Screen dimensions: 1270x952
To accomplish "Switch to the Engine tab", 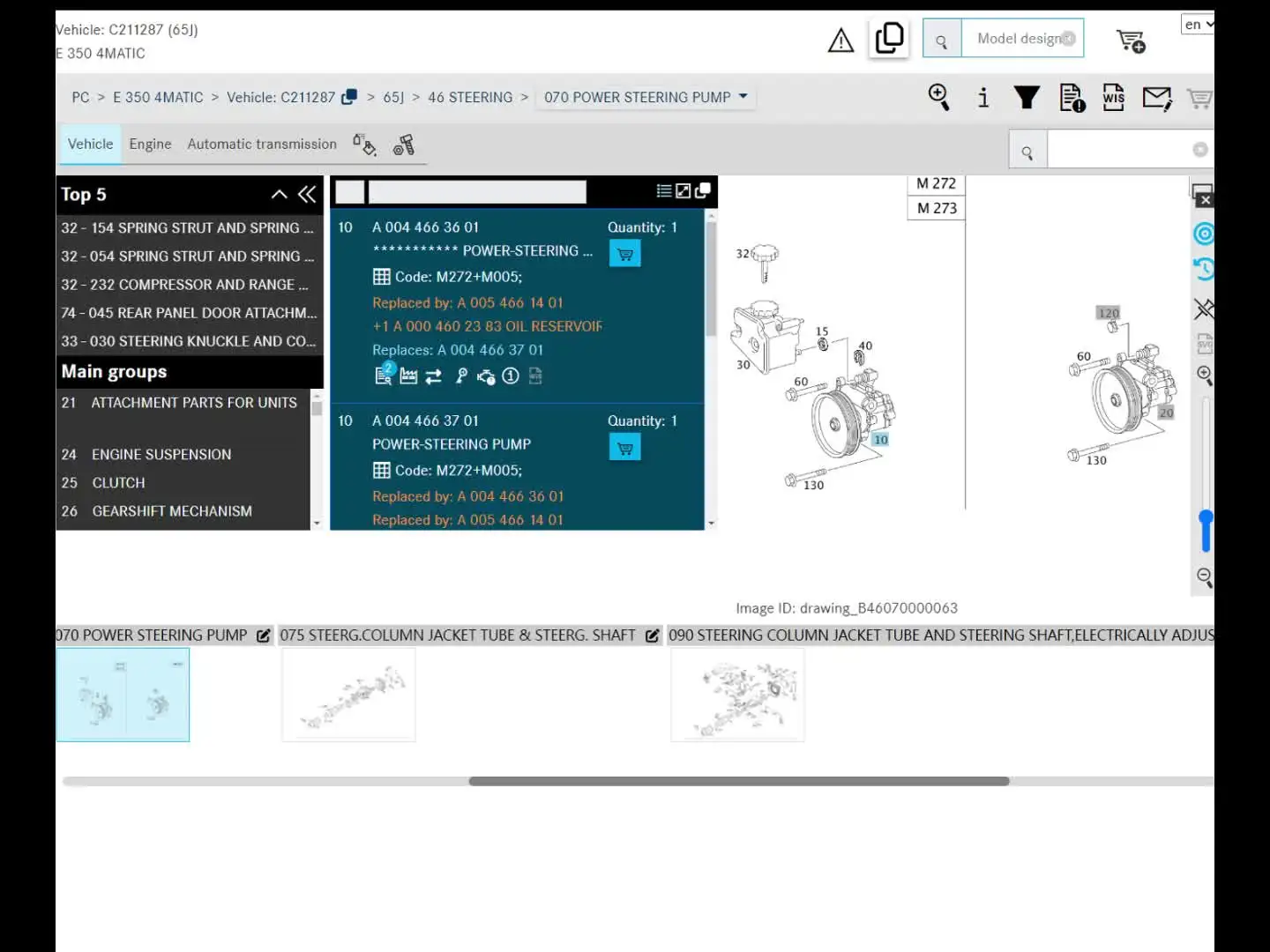I will (150, 144).
